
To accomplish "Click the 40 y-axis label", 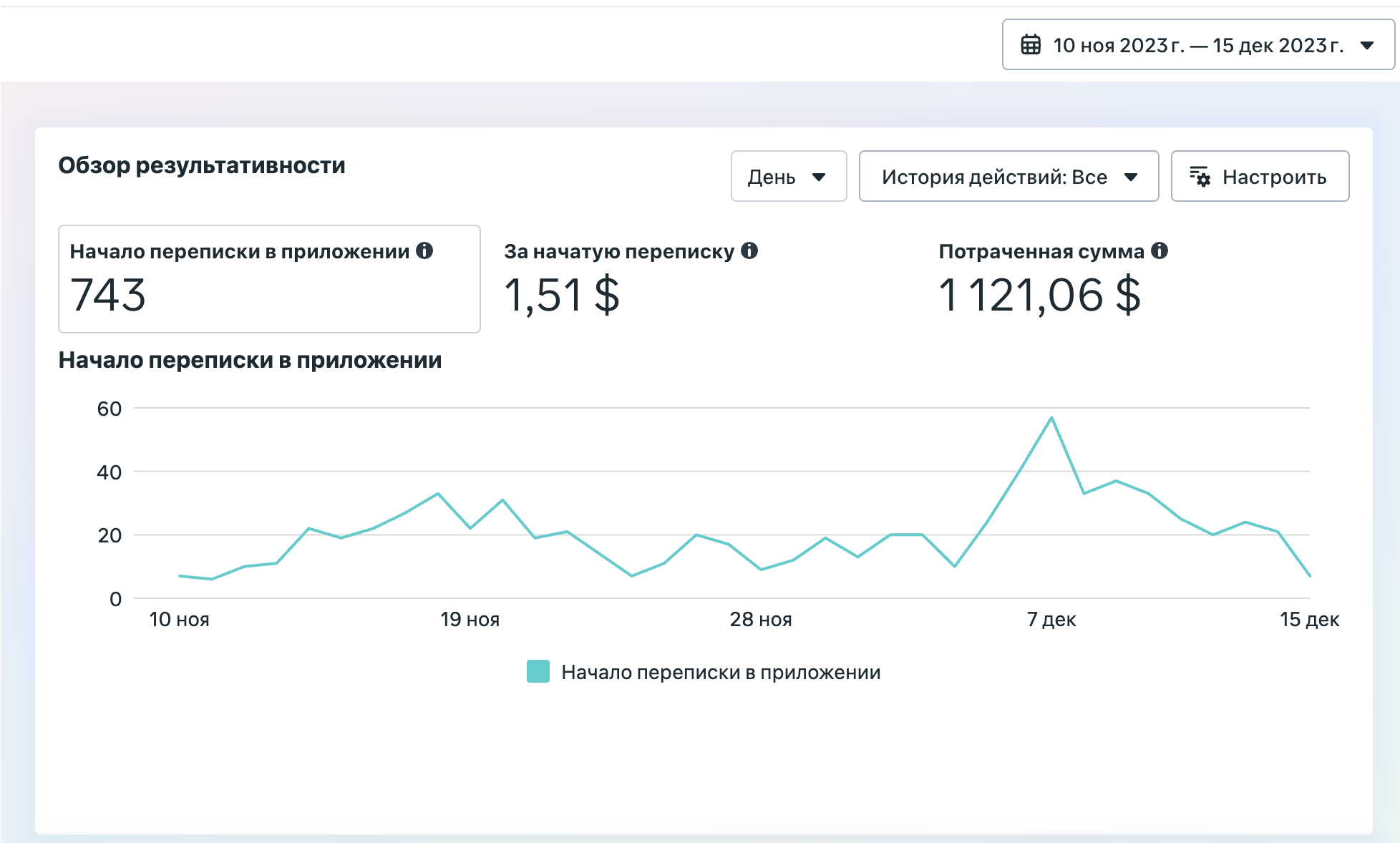I will pyautogui.click(x=110, y=472).
